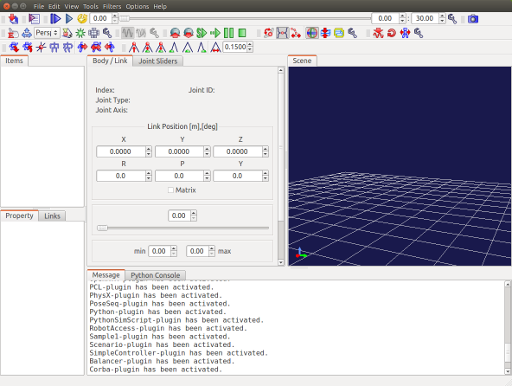Toggle the waveform graph button
The image size is (512, 386).
click(x=128, y=33)
